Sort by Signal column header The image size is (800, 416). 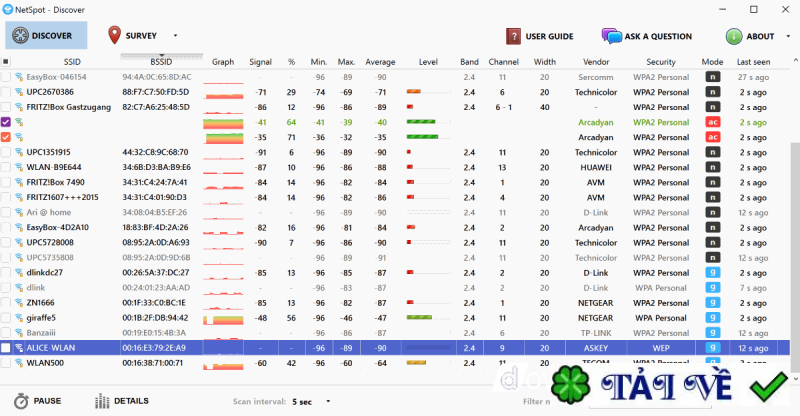[260, 62]
